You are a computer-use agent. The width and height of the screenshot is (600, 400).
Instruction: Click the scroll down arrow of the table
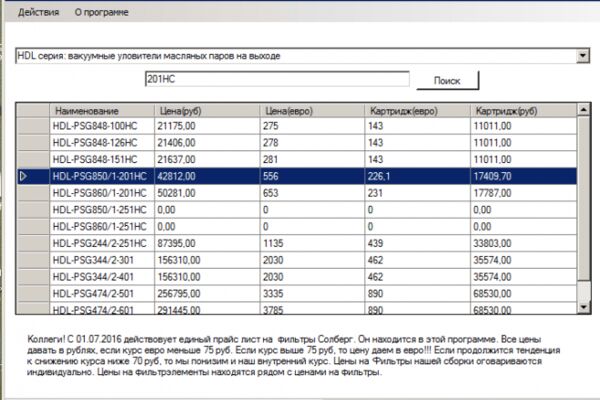(x=584, y=307)
